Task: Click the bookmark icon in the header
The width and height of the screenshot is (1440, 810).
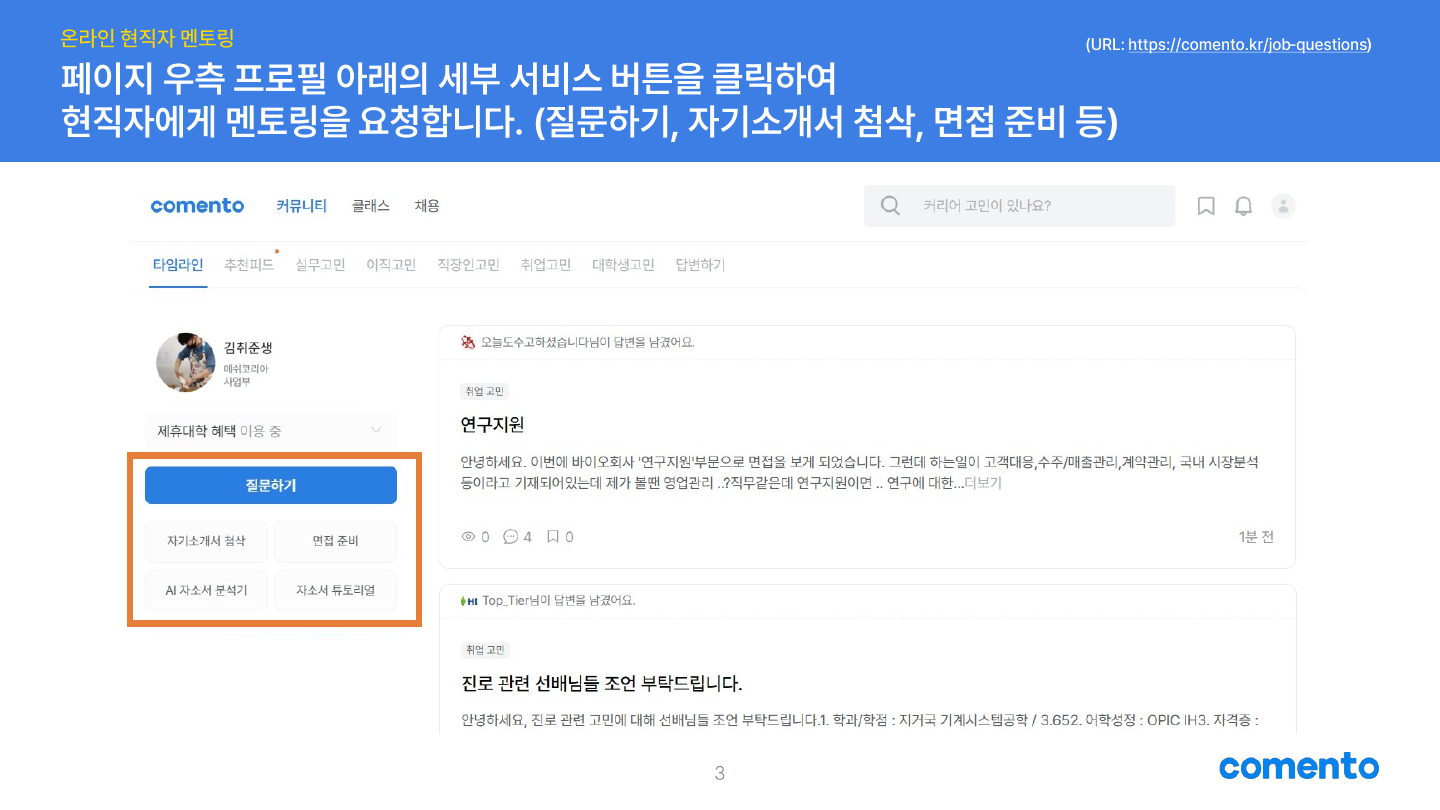Action: pyautogui.click(x=1206, y=206)
